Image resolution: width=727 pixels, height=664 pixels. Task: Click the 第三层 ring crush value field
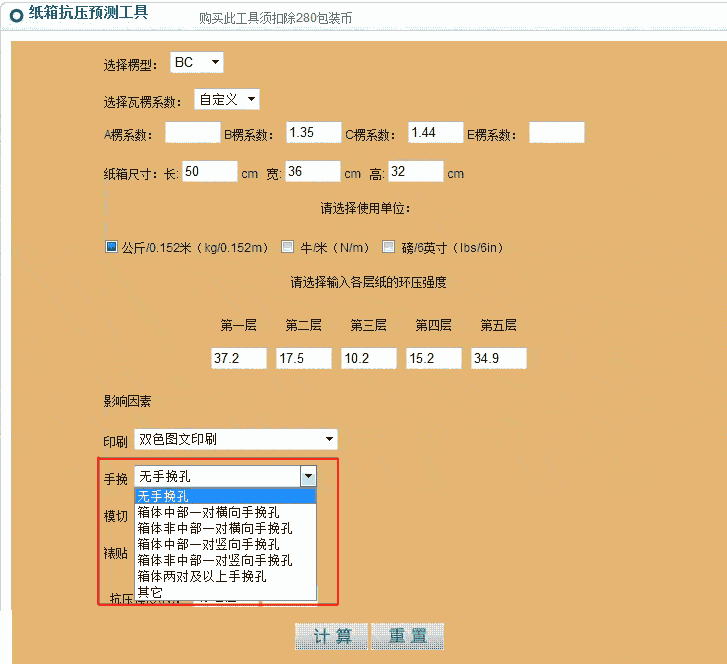pyautogui.click(x=369, y=359)
